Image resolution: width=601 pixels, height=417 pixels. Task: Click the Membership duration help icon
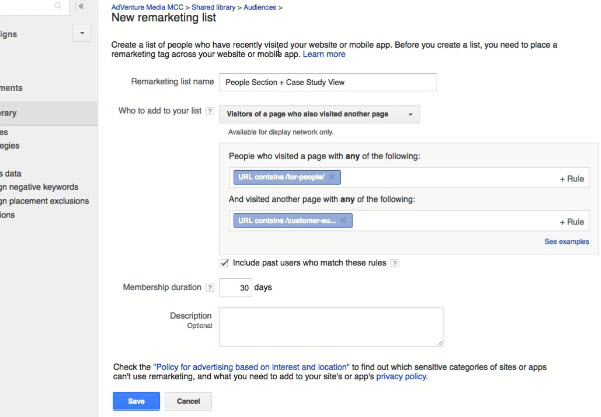click(x=209, y=288)
